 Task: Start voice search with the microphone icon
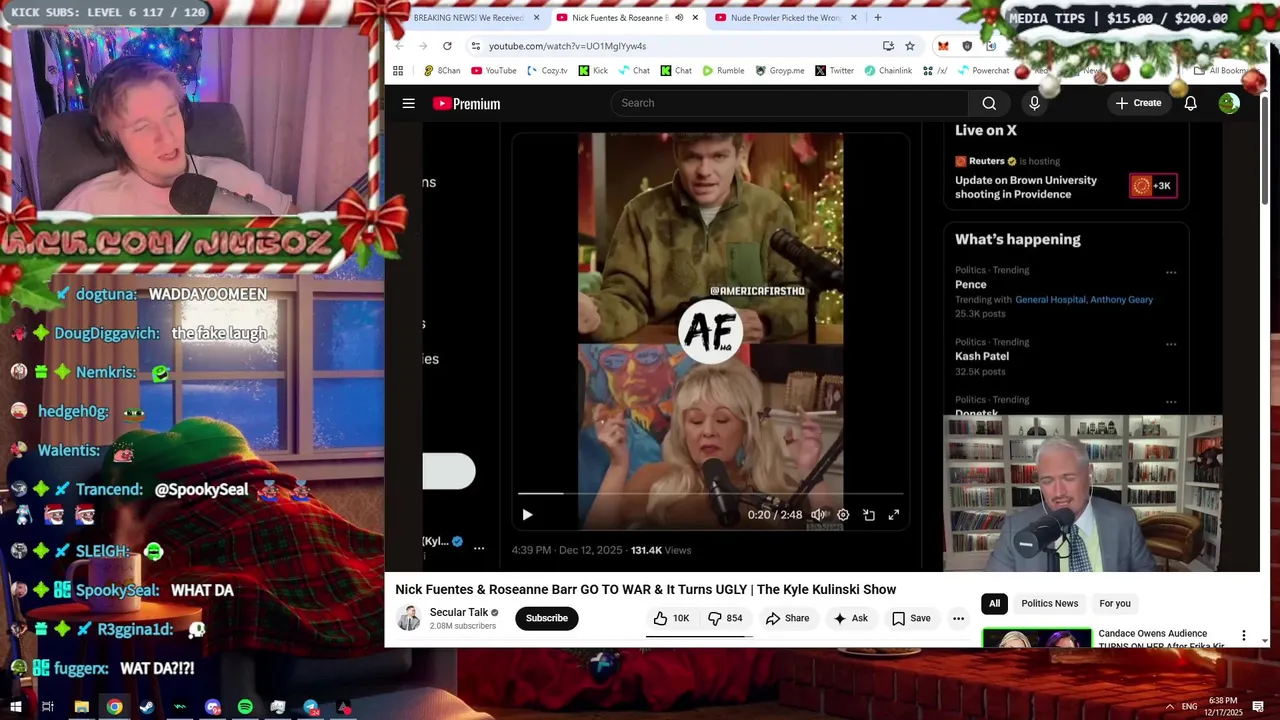[x=1034, y=103]
